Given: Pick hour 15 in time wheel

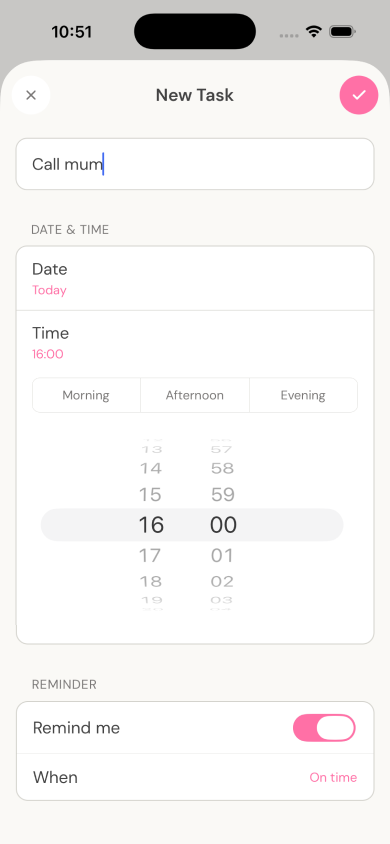Looking at the screenshot, I should (151, 494).
